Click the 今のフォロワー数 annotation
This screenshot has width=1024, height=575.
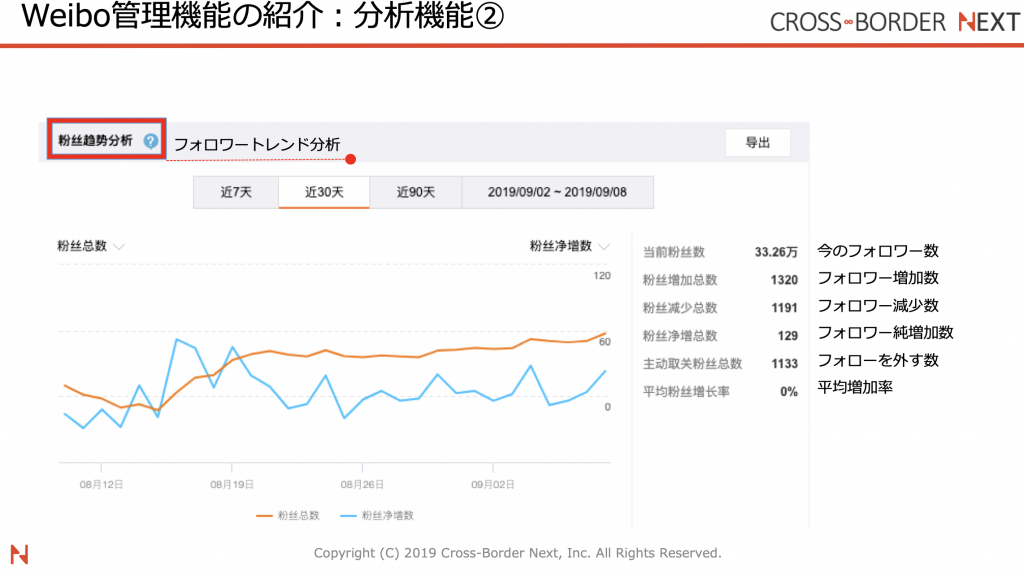point(878,251)
